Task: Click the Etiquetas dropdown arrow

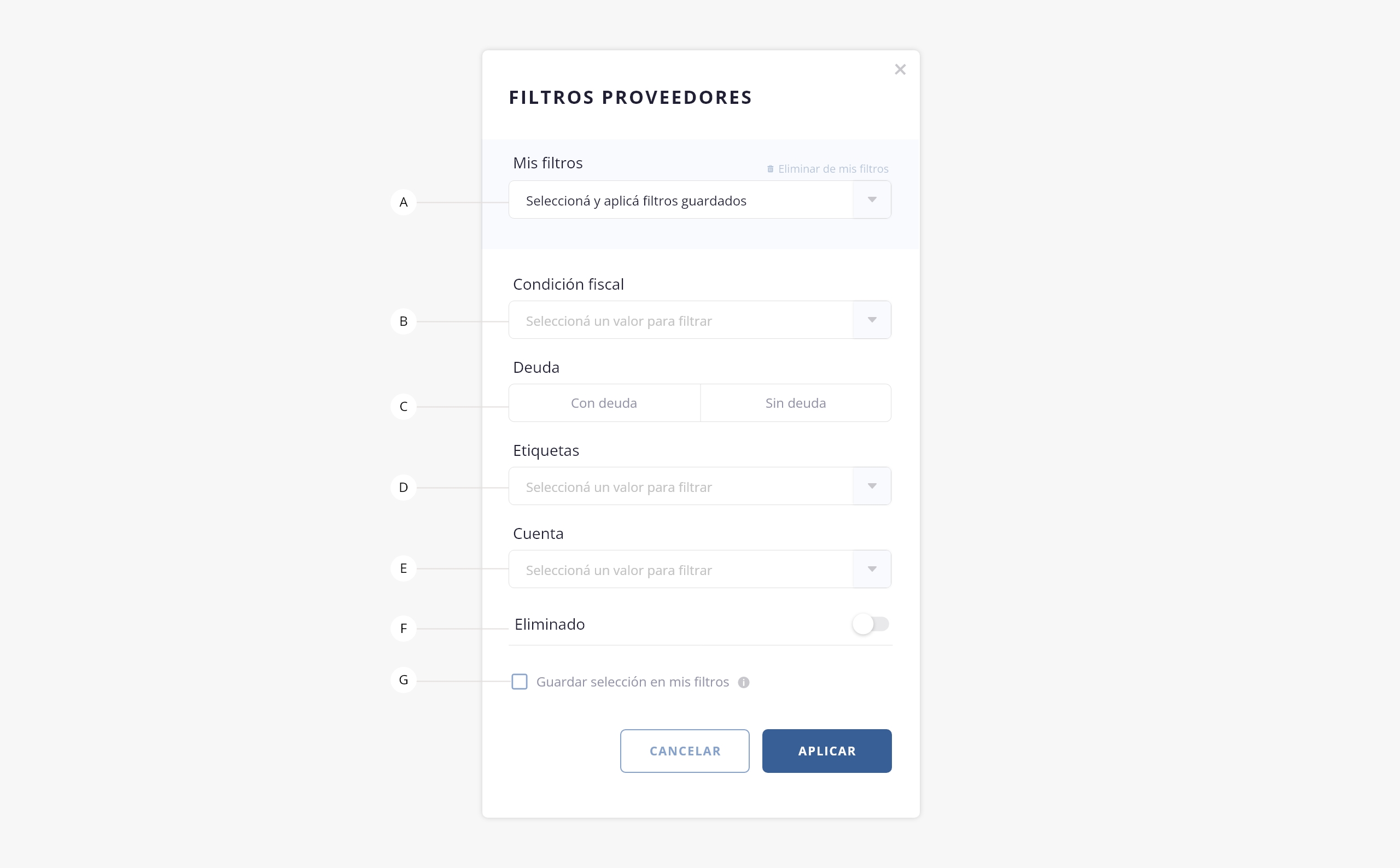Action: coord(872,486)
